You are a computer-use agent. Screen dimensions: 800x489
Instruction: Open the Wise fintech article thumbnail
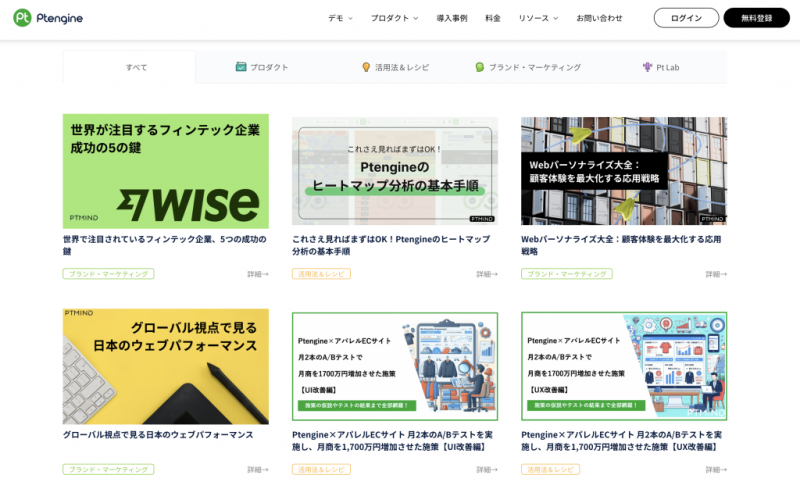click(166, 171)
